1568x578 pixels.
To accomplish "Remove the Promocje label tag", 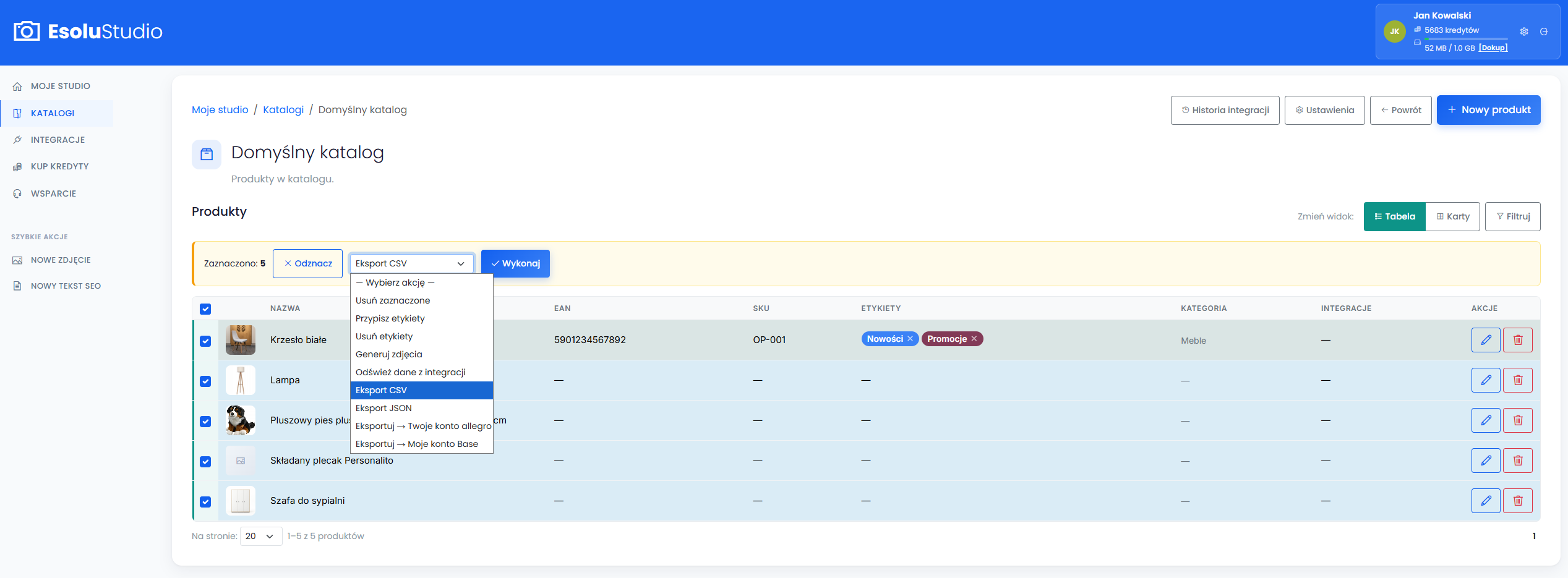I will (974, 339).
